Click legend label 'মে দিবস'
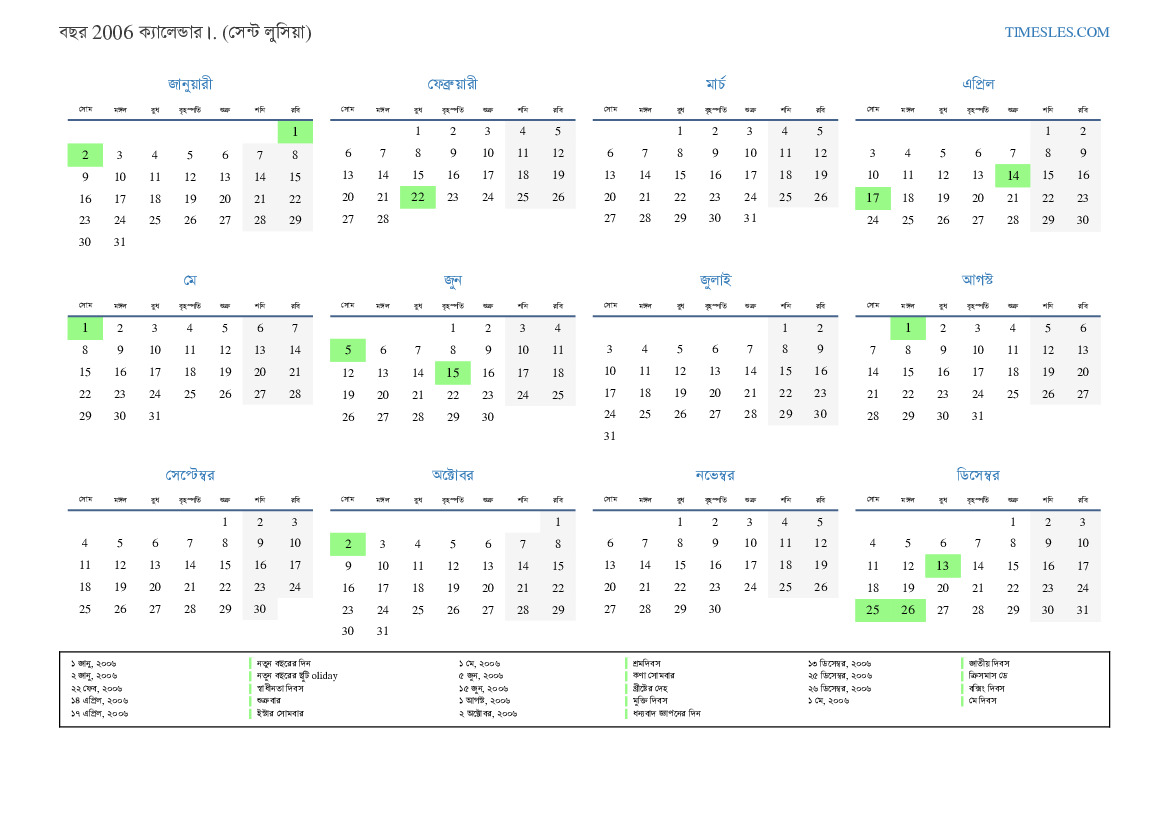 click(x=983, y=701)
